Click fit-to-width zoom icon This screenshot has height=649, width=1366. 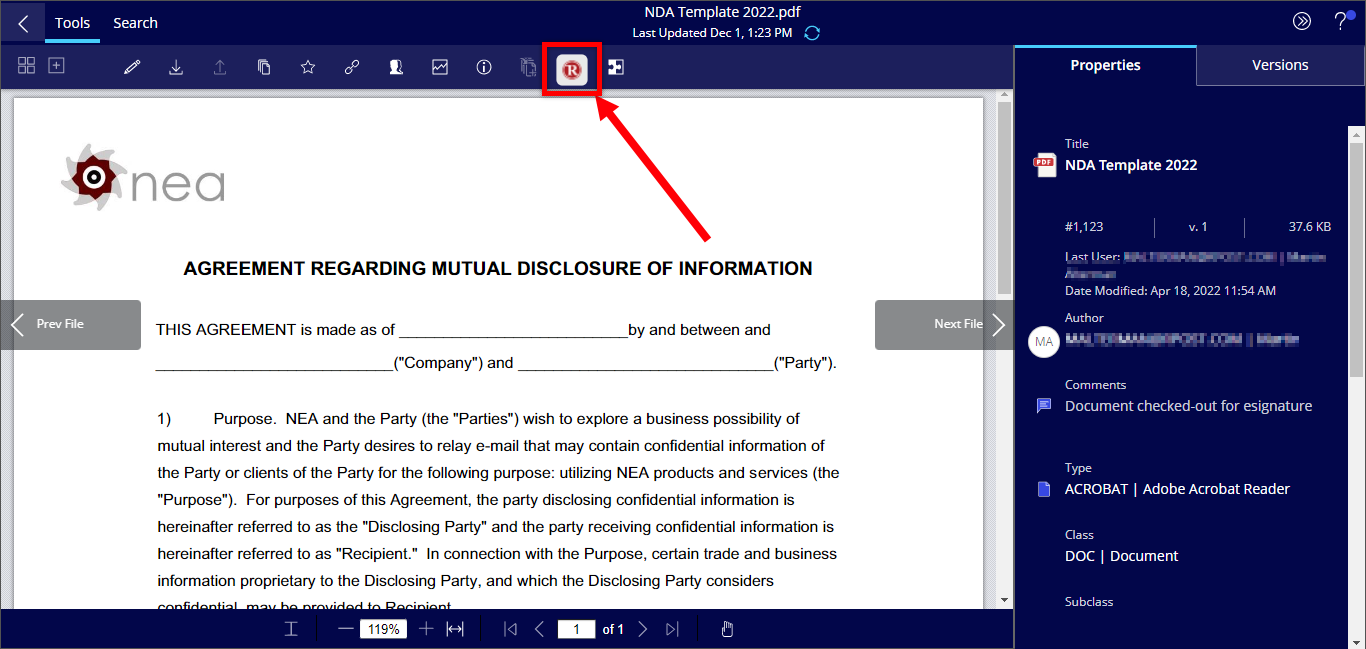pos(455,629)
